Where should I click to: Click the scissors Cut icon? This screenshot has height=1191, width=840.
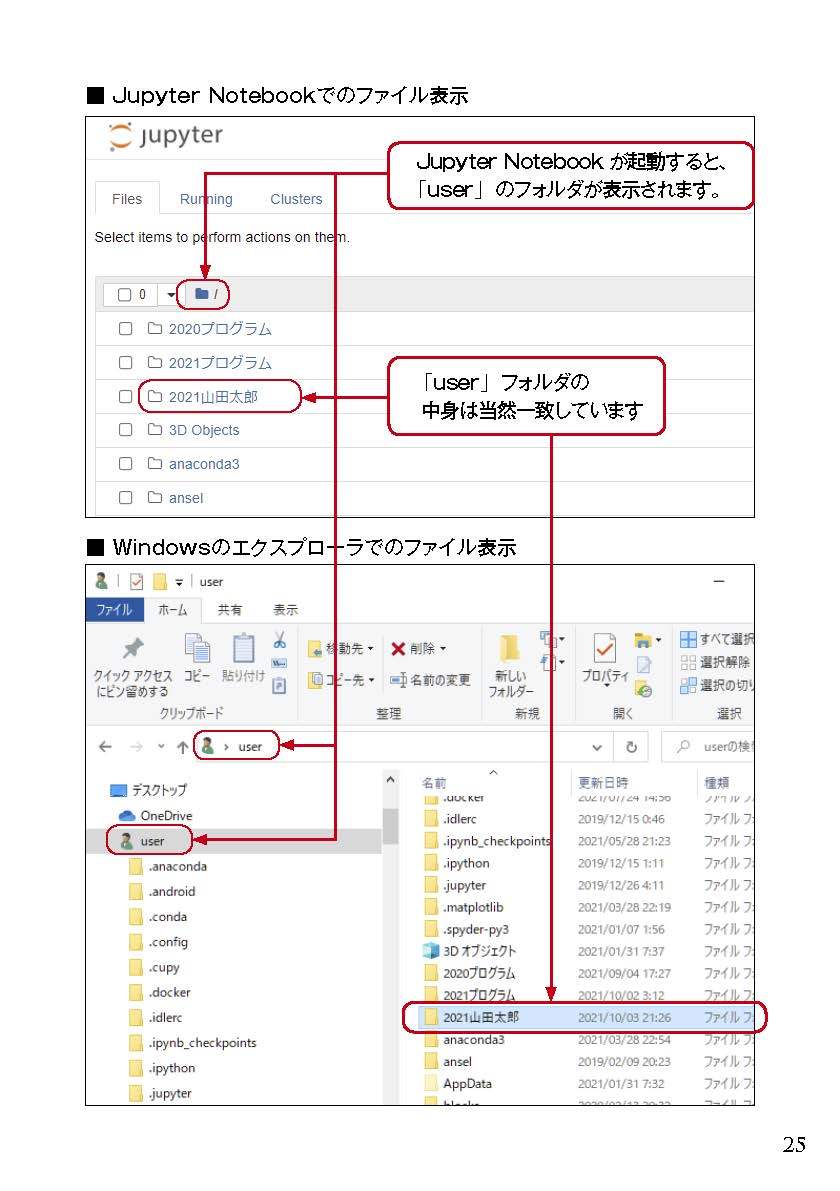click(280, 640)
